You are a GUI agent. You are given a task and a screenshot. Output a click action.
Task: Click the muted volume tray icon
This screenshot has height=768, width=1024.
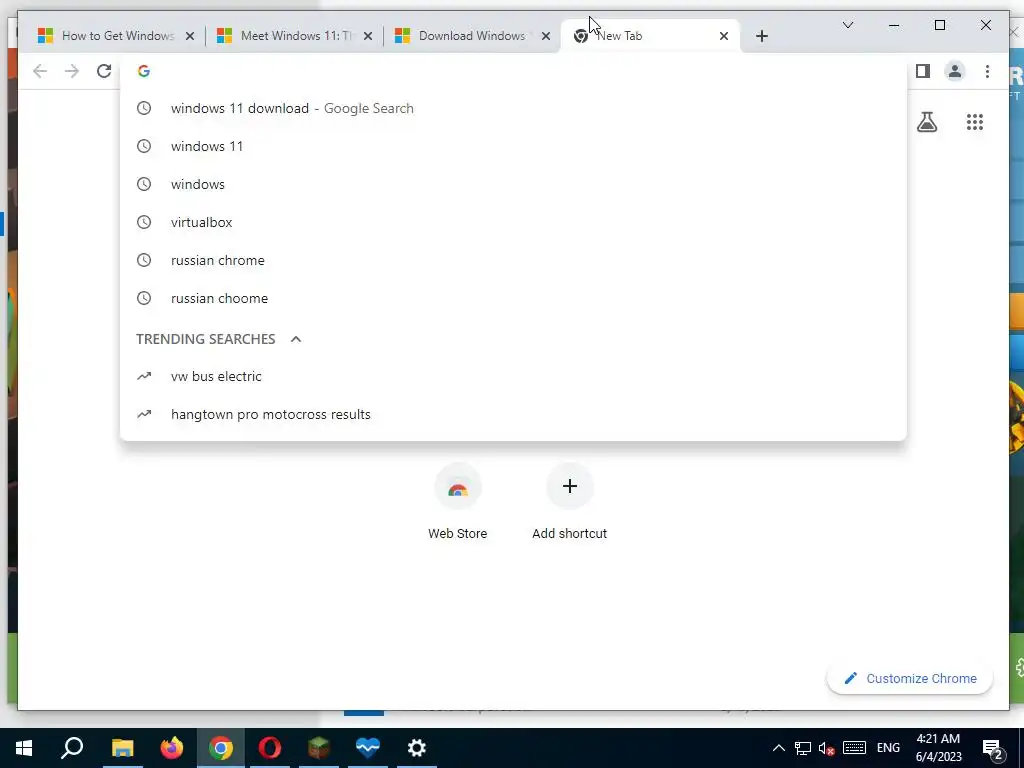coord(827,748)
